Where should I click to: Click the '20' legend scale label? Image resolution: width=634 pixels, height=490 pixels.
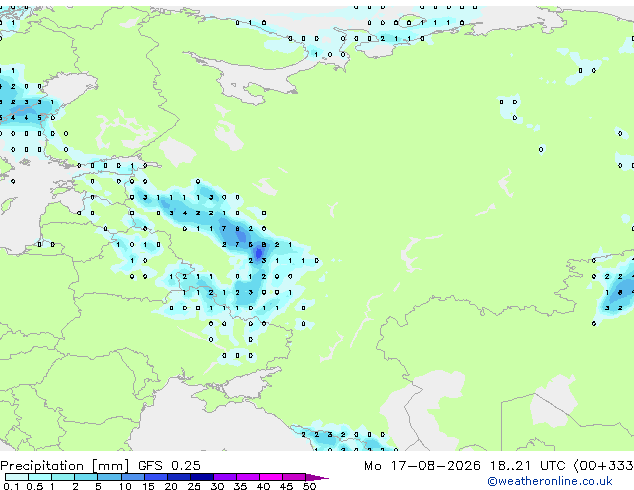171,486
